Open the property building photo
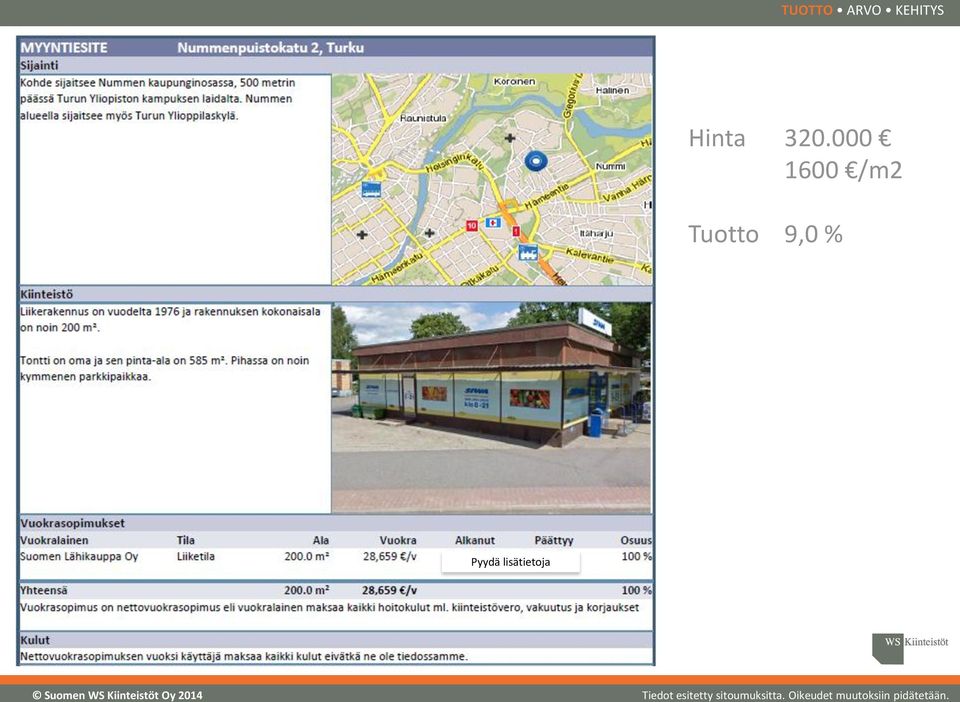 coord(492,408)
